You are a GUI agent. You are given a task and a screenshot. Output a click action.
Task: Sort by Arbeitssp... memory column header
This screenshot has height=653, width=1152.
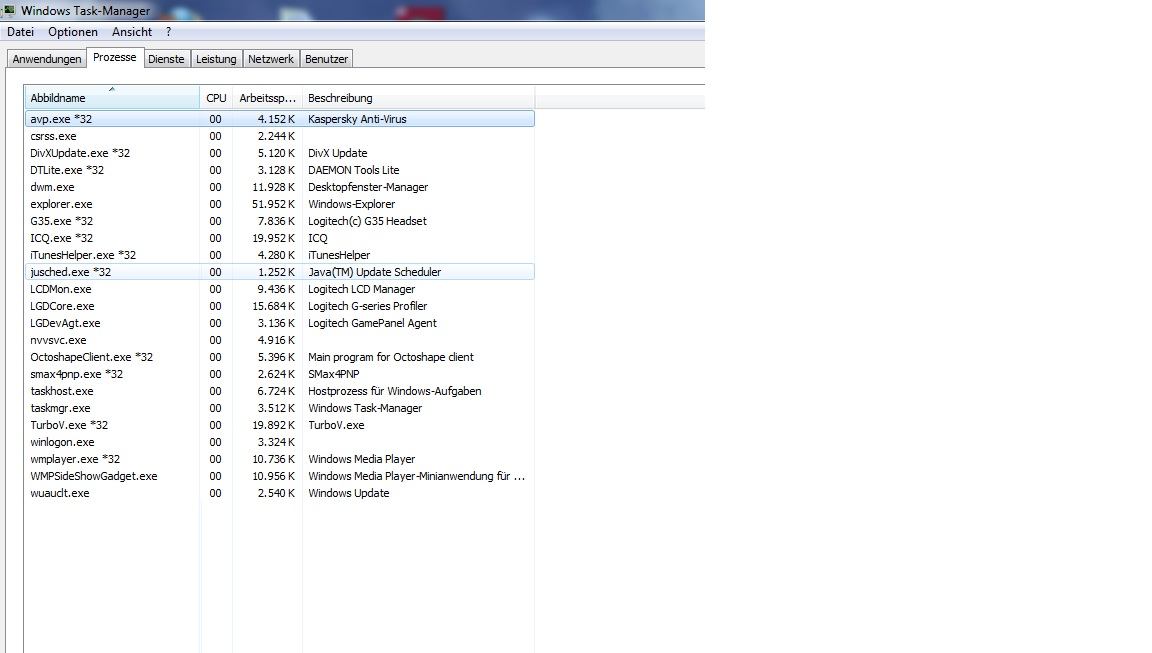[x=267, y=98]
